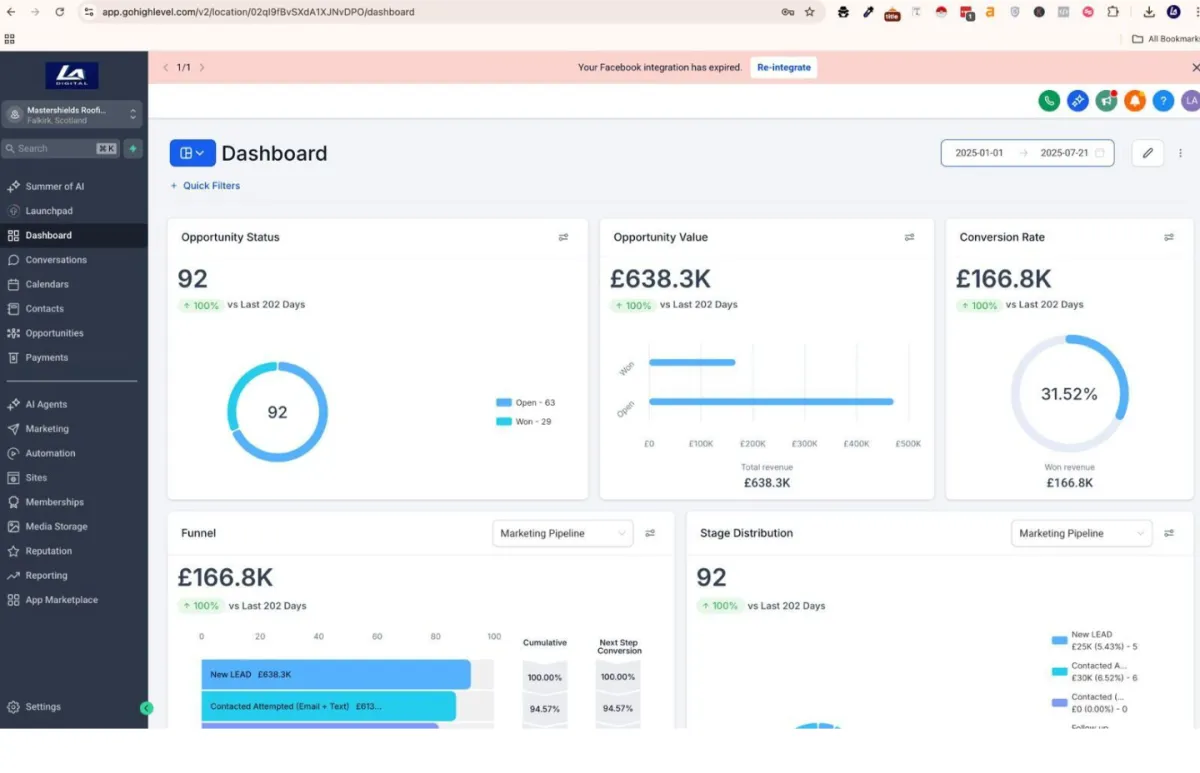Click the Contacted Attempted funnel bar
Screen dimensions: 1200x773
[x=329, y=706]
